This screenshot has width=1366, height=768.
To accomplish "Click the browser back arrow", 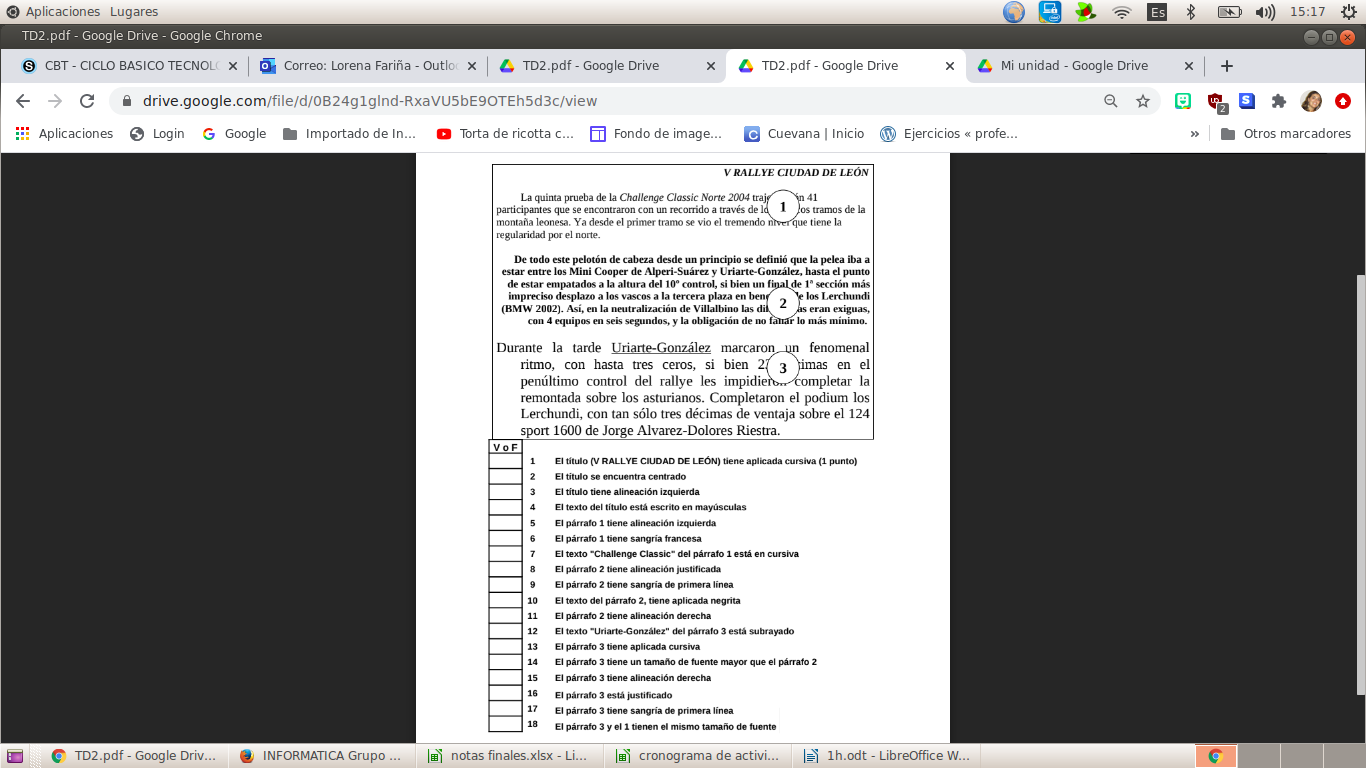I will pyautogui.click(x=22, y=100).
